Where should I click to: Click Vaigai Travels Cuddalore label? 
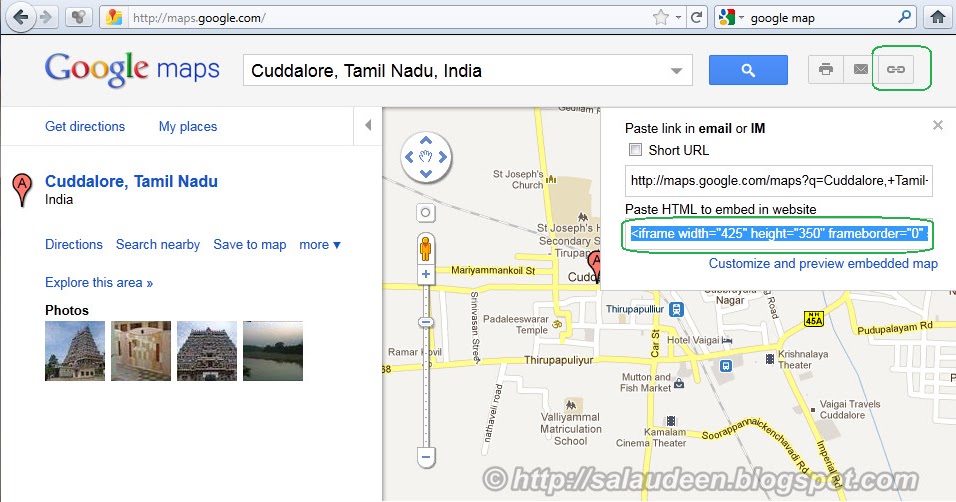coord(850,409)
